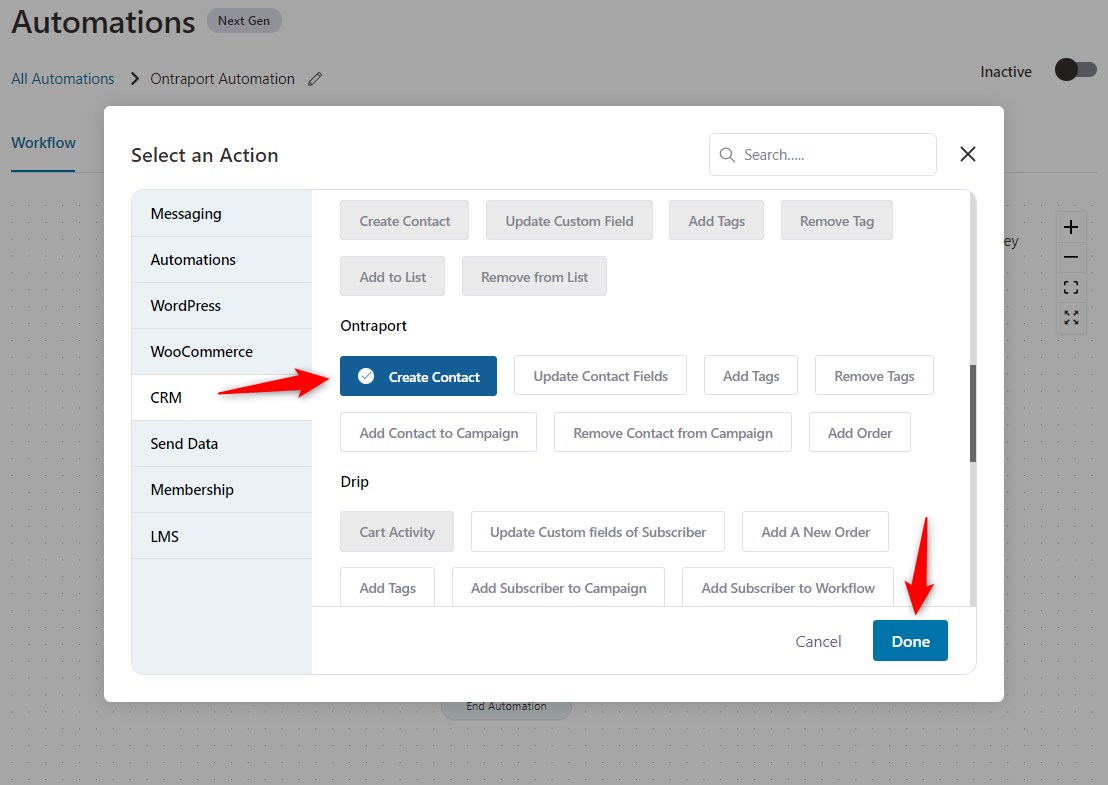Select the WooCommerce category
The width and height of the screenshot is (1108, 785).
tap(221, 352)
